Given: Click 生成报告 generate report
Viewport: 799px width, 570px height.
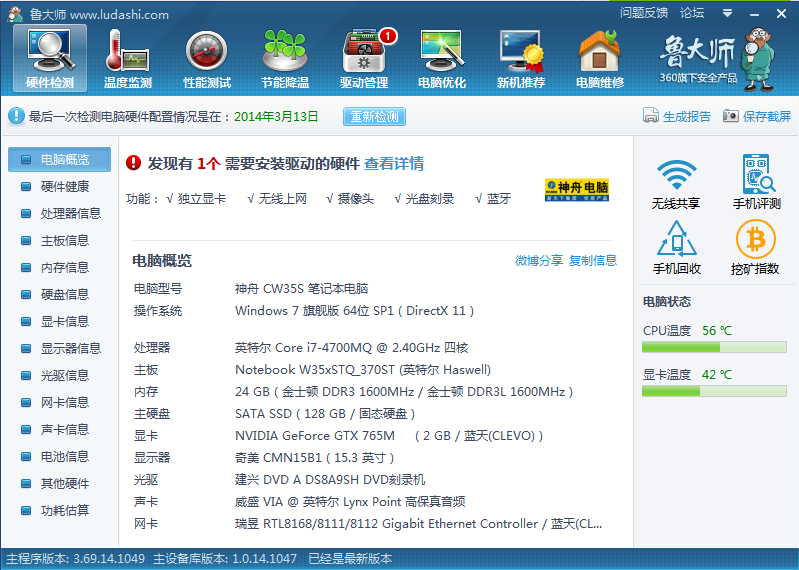Looking at the screenshot, I should click(677, 116).
